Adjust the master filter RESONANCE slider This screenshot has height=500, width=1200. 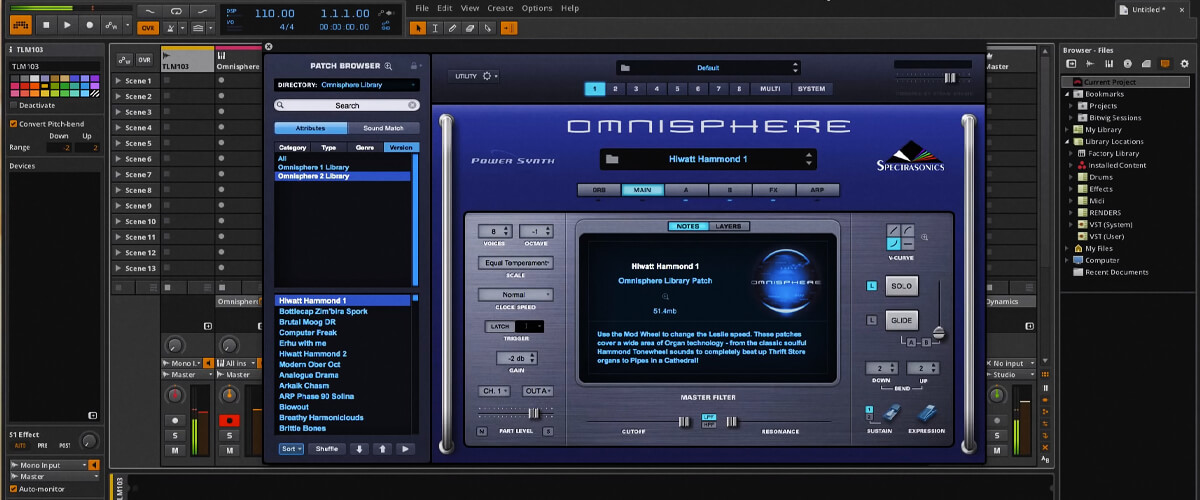(732, 422)
